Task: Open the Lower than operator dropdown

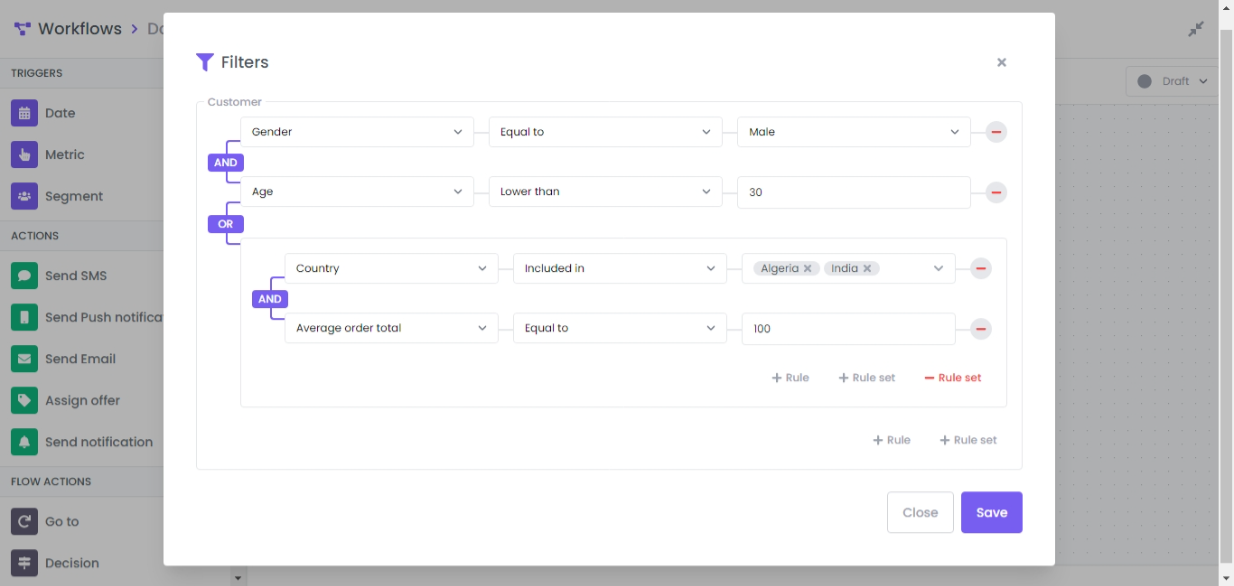Action: pyautogui.click(x=605, y=192)
